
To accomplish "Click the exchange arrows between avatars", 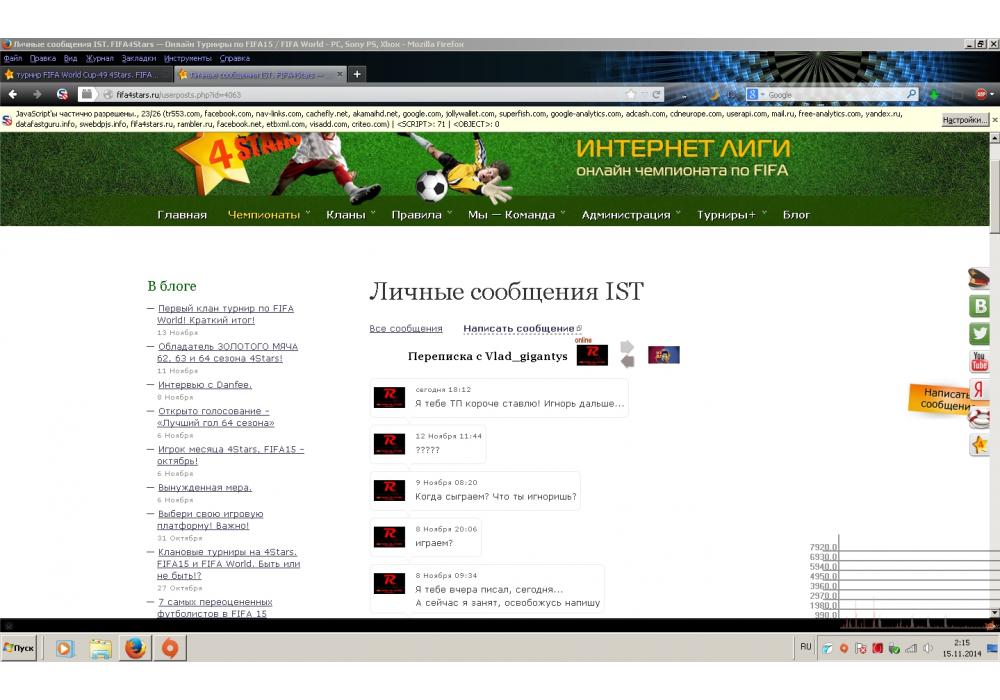I will point(627,354).
